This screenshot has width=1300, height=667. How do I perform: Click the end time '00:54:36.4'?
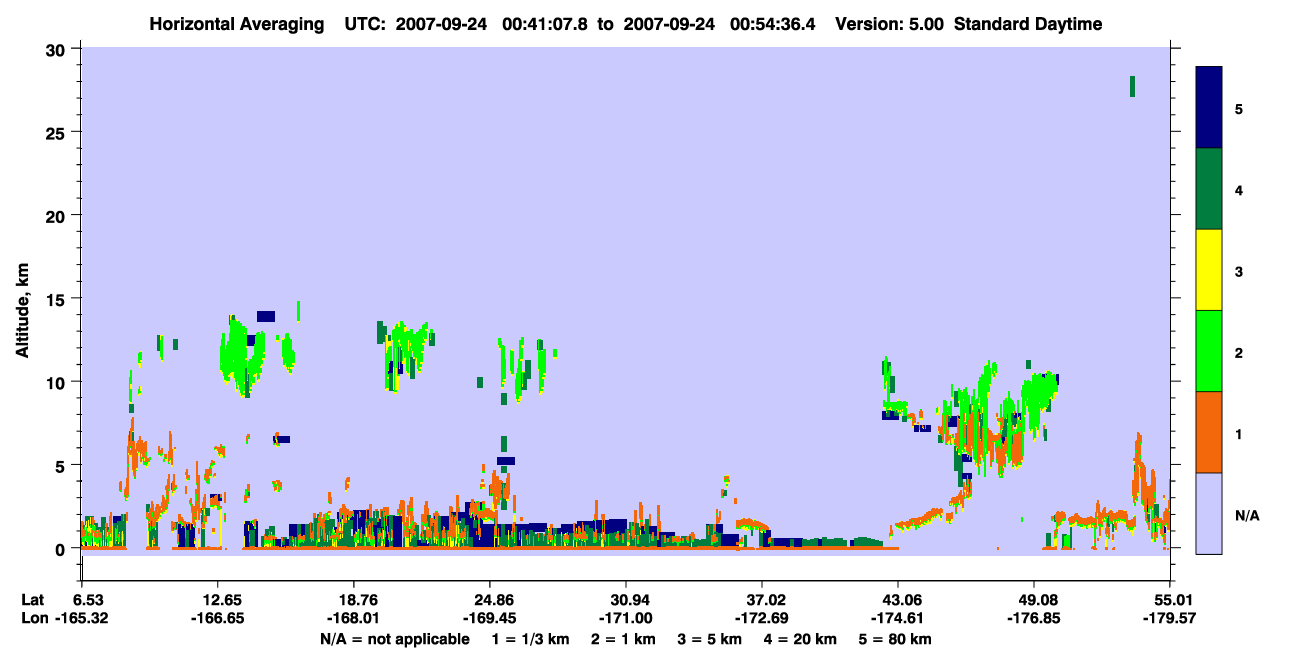(x=772, y=24)
